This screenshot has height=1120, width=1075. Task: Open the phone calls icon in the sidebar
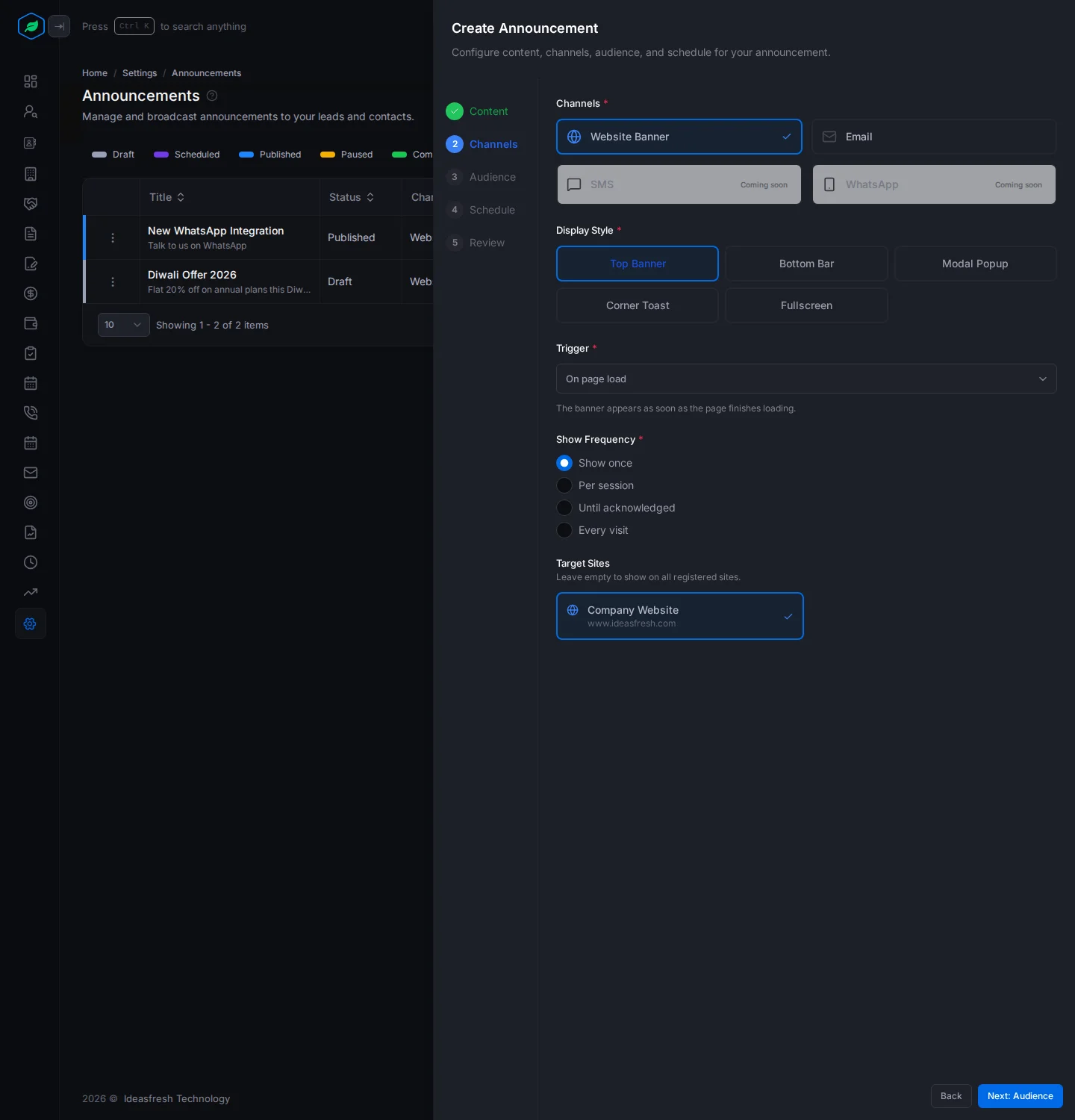coord(31,413)
